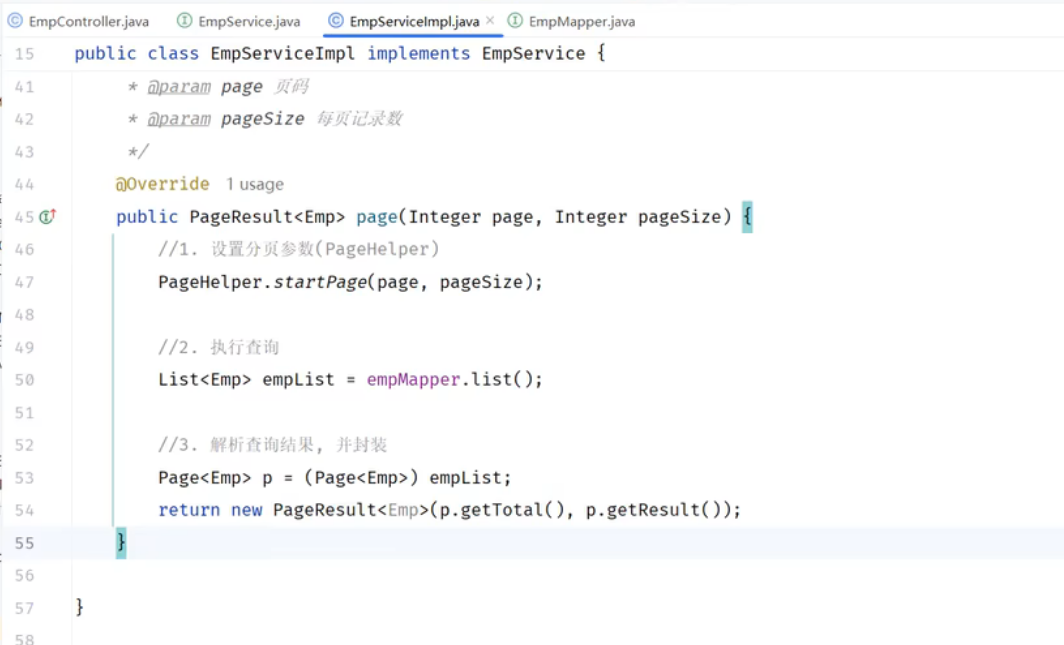Click the closing class brace on line 57
This screenshot has height=645, width=1064.
pos(79,606)
